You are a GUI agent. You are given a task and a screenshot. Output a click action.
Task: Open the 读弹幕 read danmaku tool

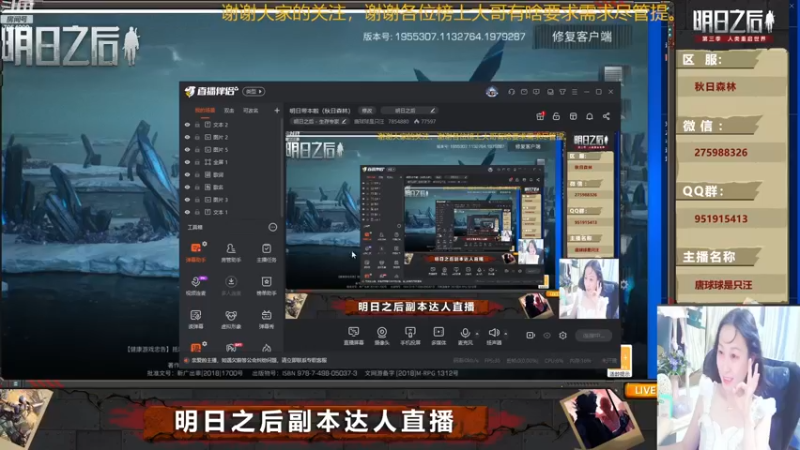(x=196, y=319)
